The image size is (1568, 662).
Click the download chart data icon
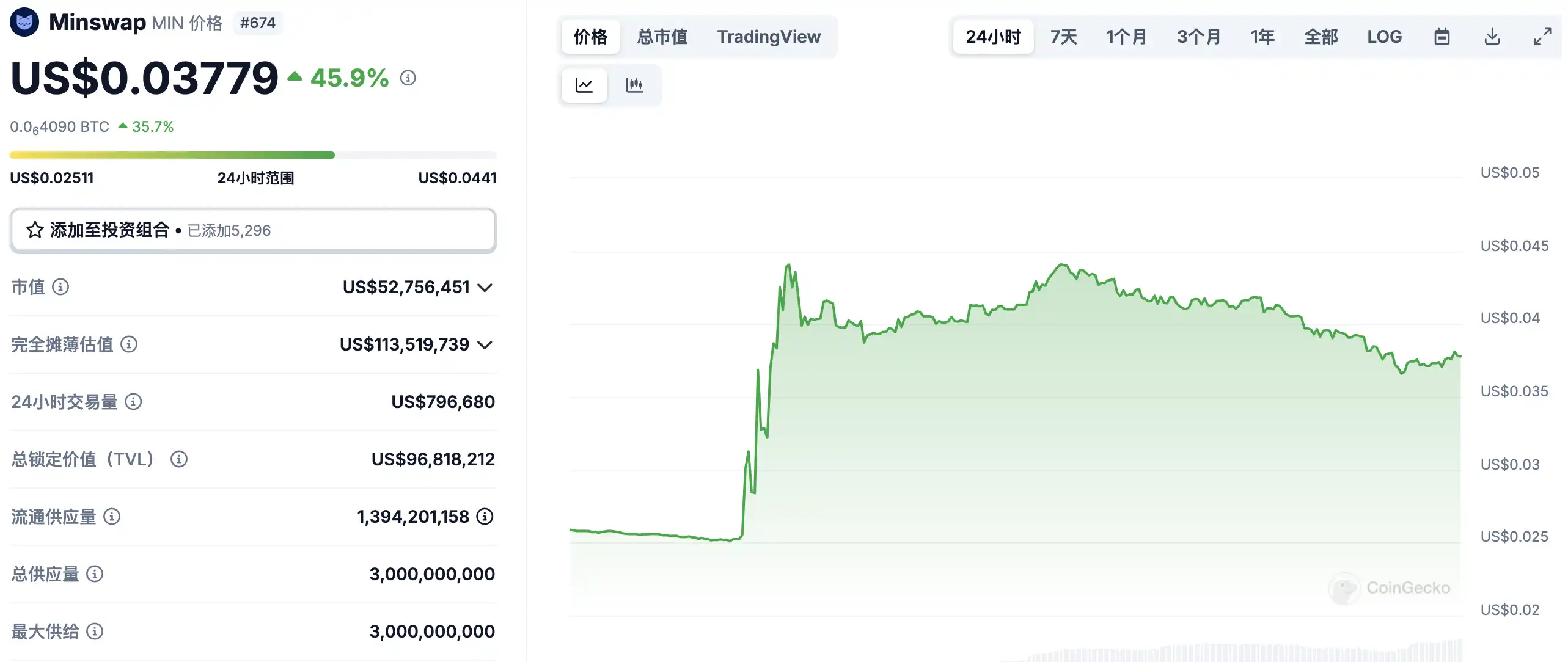click(1492, 37)
